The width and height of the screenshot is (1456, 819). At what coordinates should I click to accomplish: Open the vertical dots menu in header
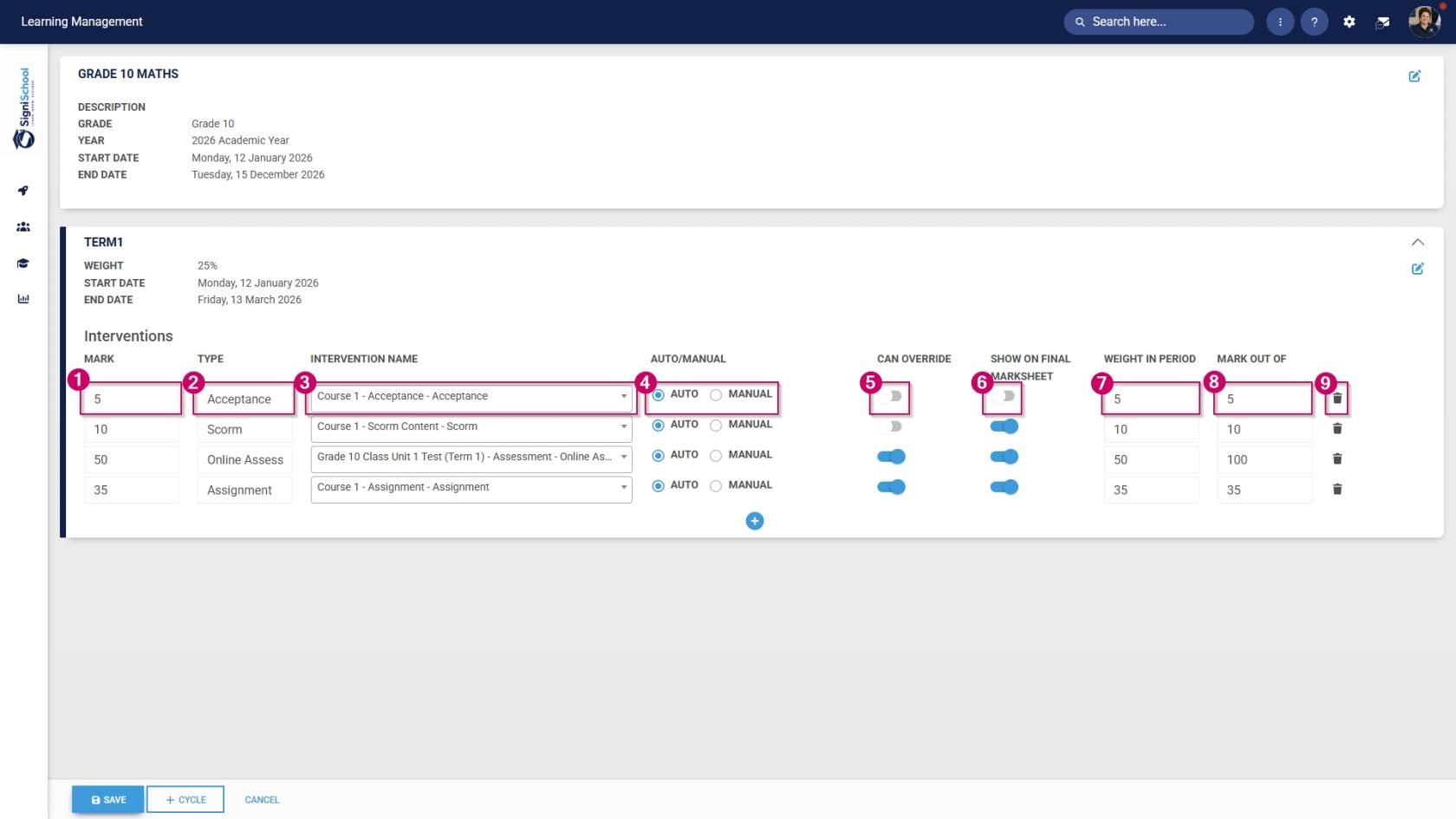(x=1280, y=22)
